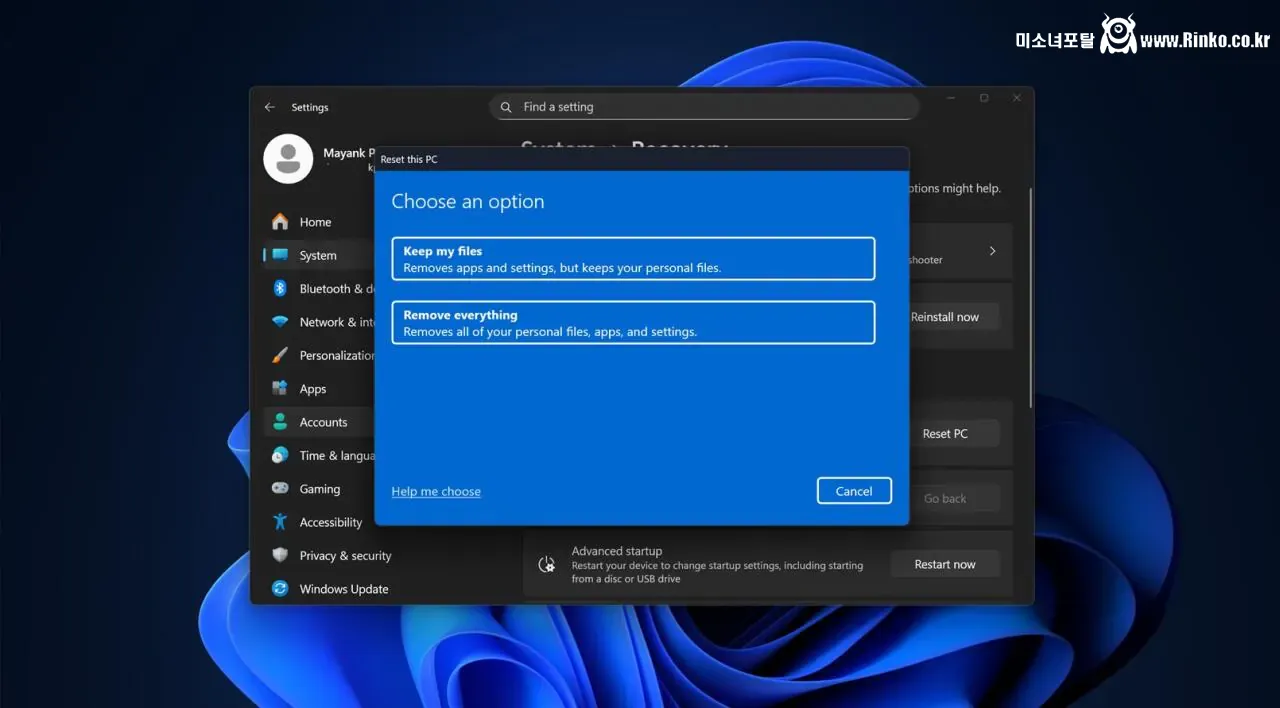This screenshot has height=708, width=1280.
Task: Choose the Remove everything option
Action: click(x=633, y=323)
